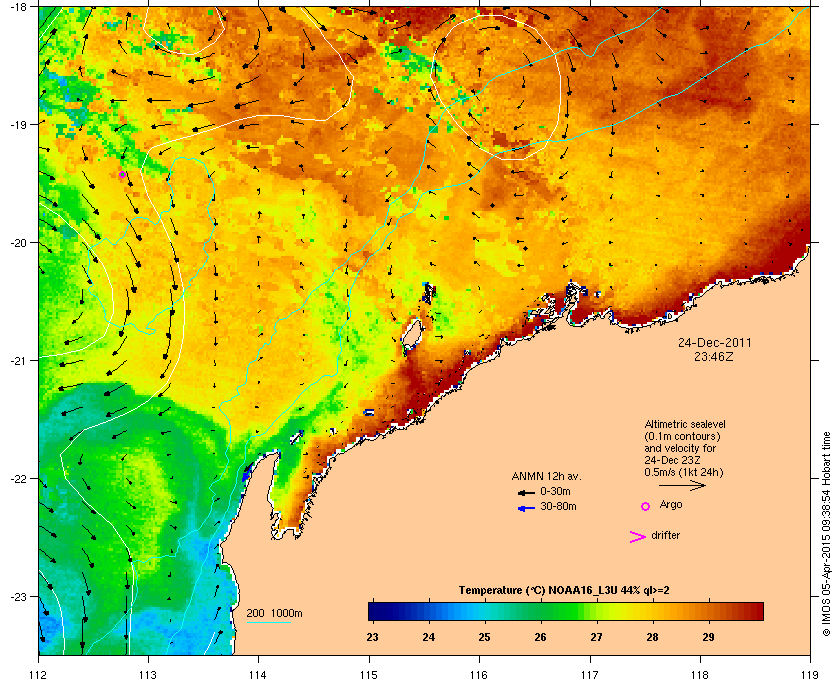Click the magenta drifter symbol in the legend
The width and height of the screenshot is (840, 680).
pyautogui.click(x=638, y=537)
